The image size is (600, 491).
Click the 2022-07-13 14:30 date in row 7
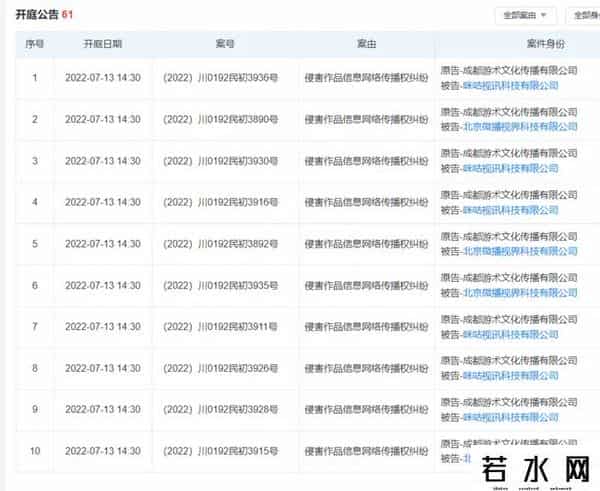point(103,327)
